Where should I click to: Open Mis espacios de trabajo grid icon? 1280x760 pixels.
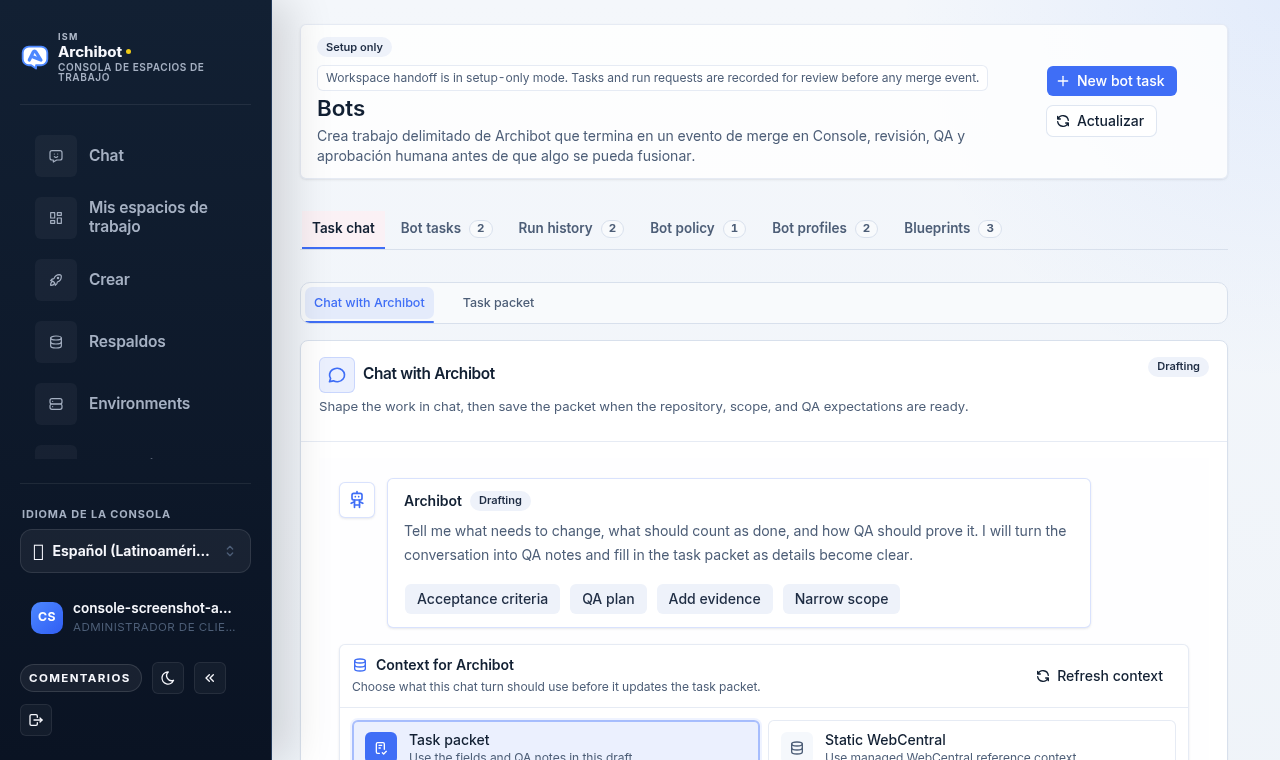tap(56, 218)
